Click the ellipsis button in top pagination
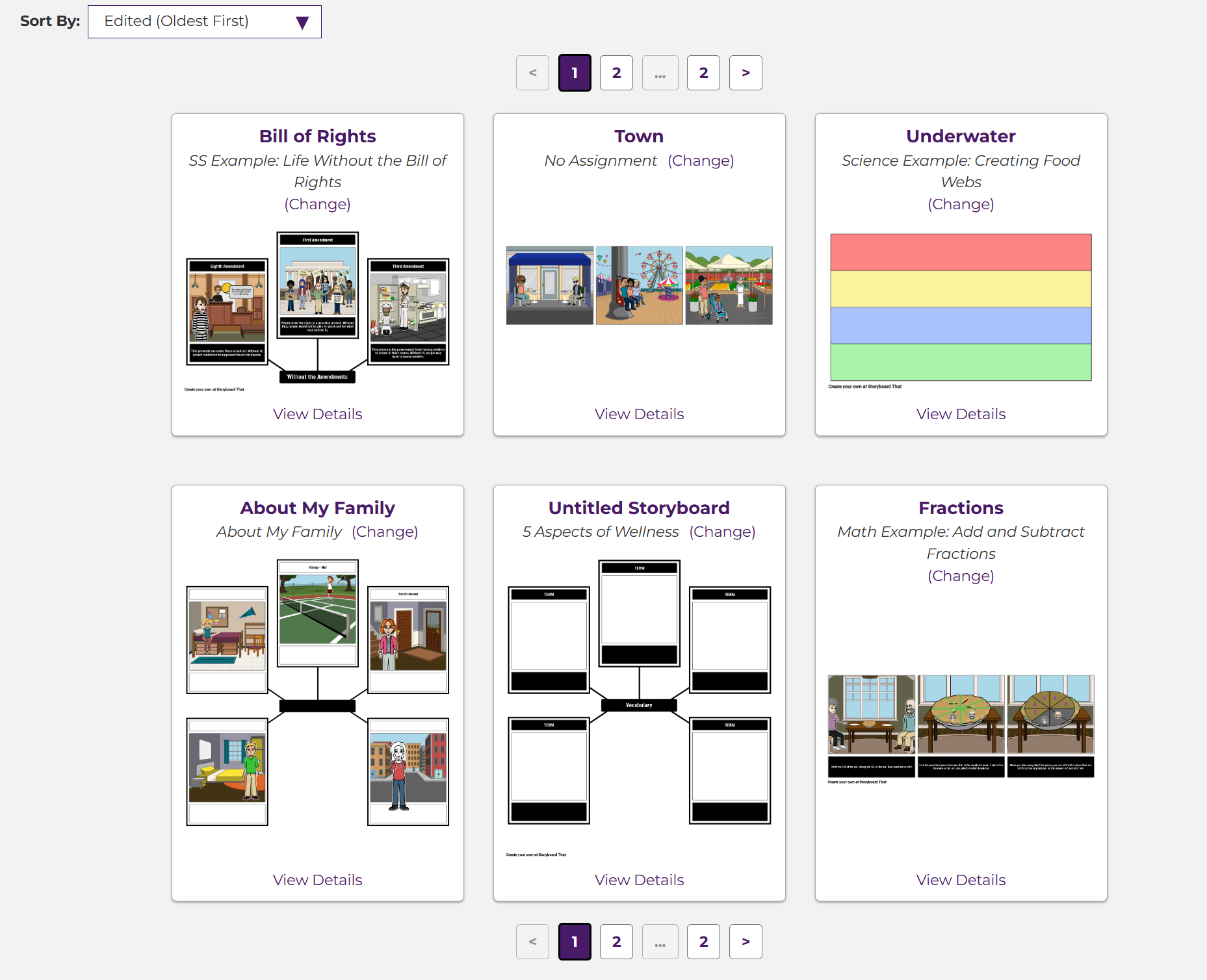Screen dimensions: 1207x980 (x=660, y=73)
